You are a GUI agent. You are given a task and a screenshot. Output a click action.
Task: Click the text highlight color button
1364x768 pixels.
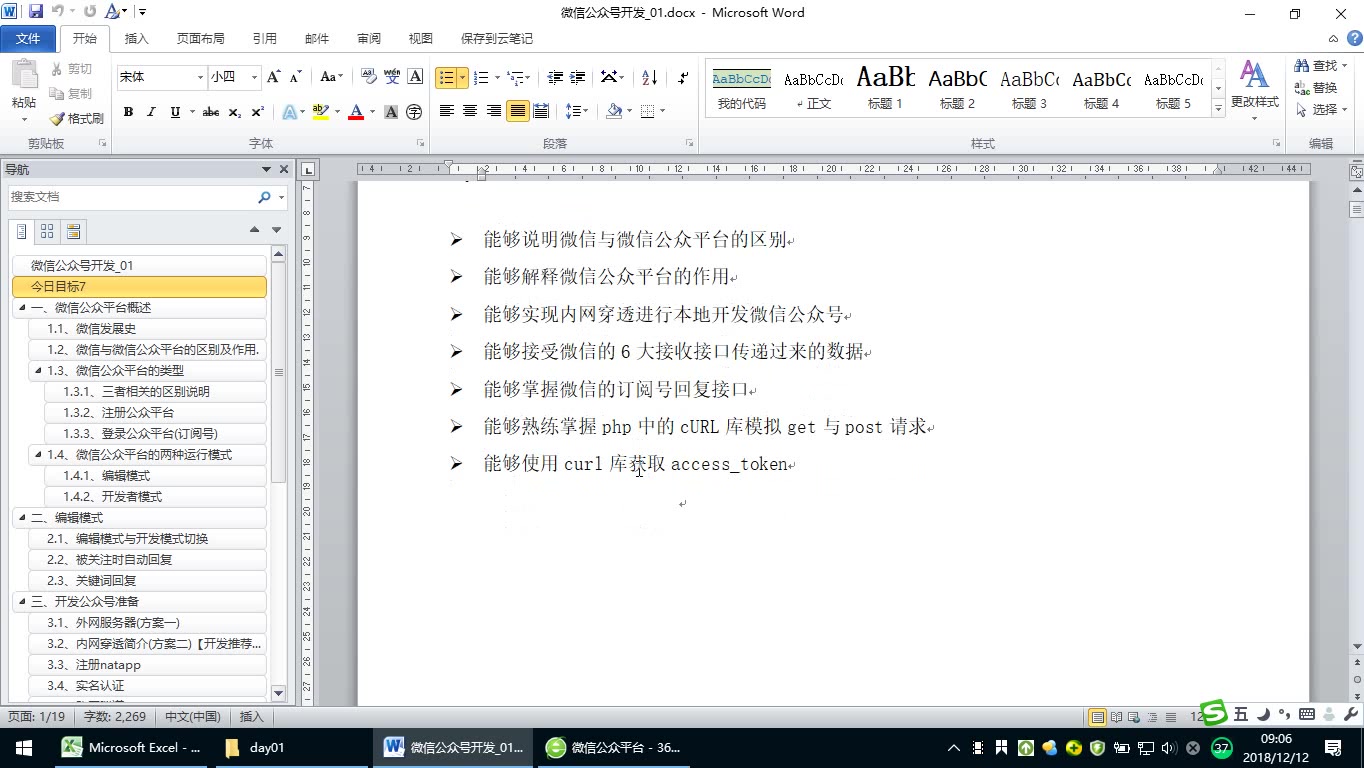(320, 112)
